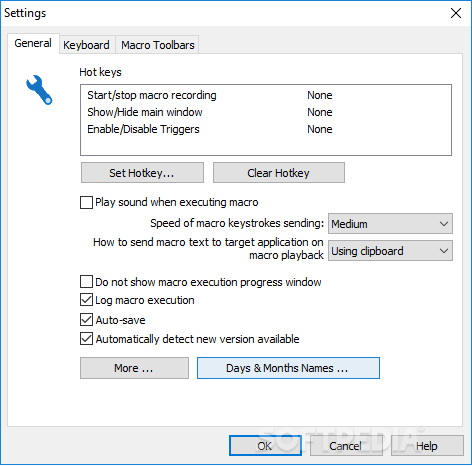Image resolution: width=472 pixels, height=466 pixels.
Task: Click the Clear Hotkey button
Action: pyautogui.click(x=279, y=173)
